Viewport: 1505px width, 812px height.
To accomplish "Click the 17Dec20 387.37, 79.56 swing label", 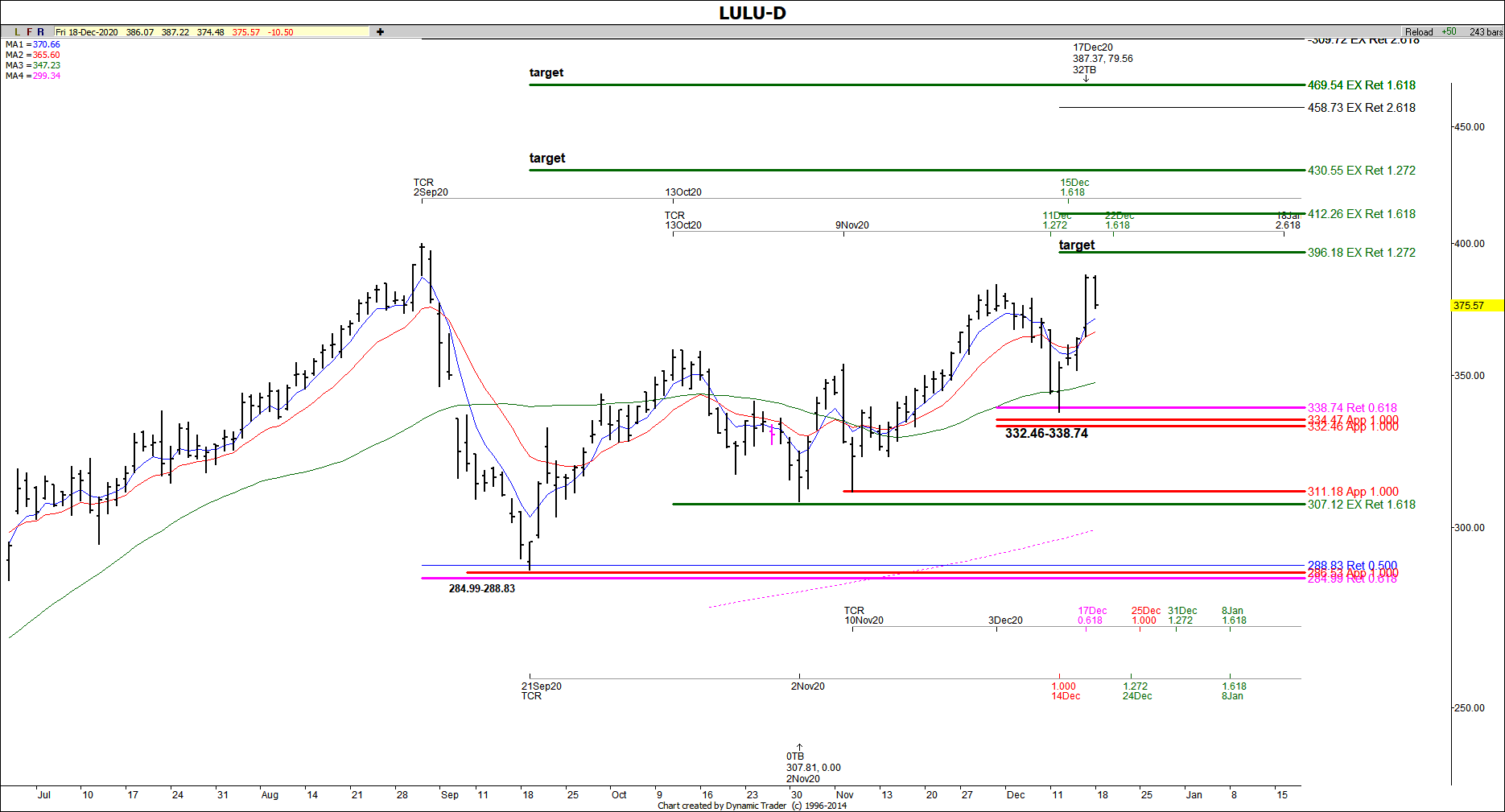I will (x=1102, y=59).
